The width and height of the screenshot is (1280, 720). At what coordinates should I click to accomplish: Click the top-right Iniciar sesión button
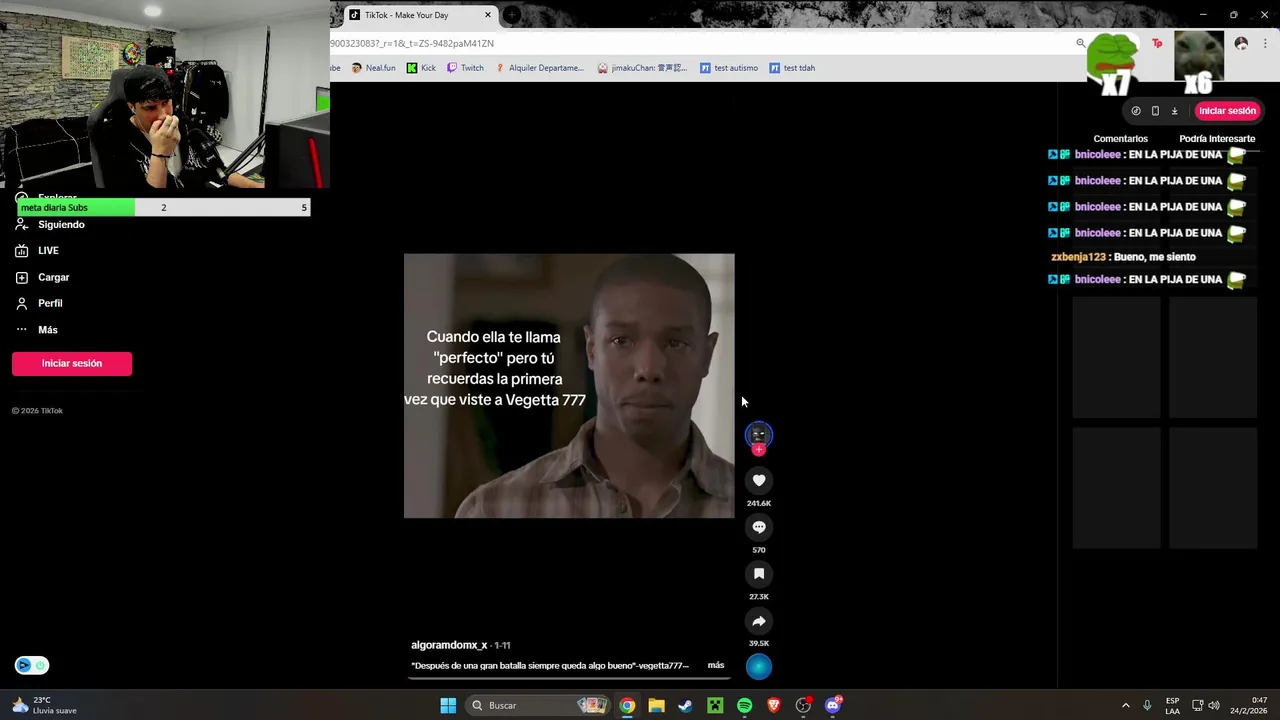[1227, 111]
